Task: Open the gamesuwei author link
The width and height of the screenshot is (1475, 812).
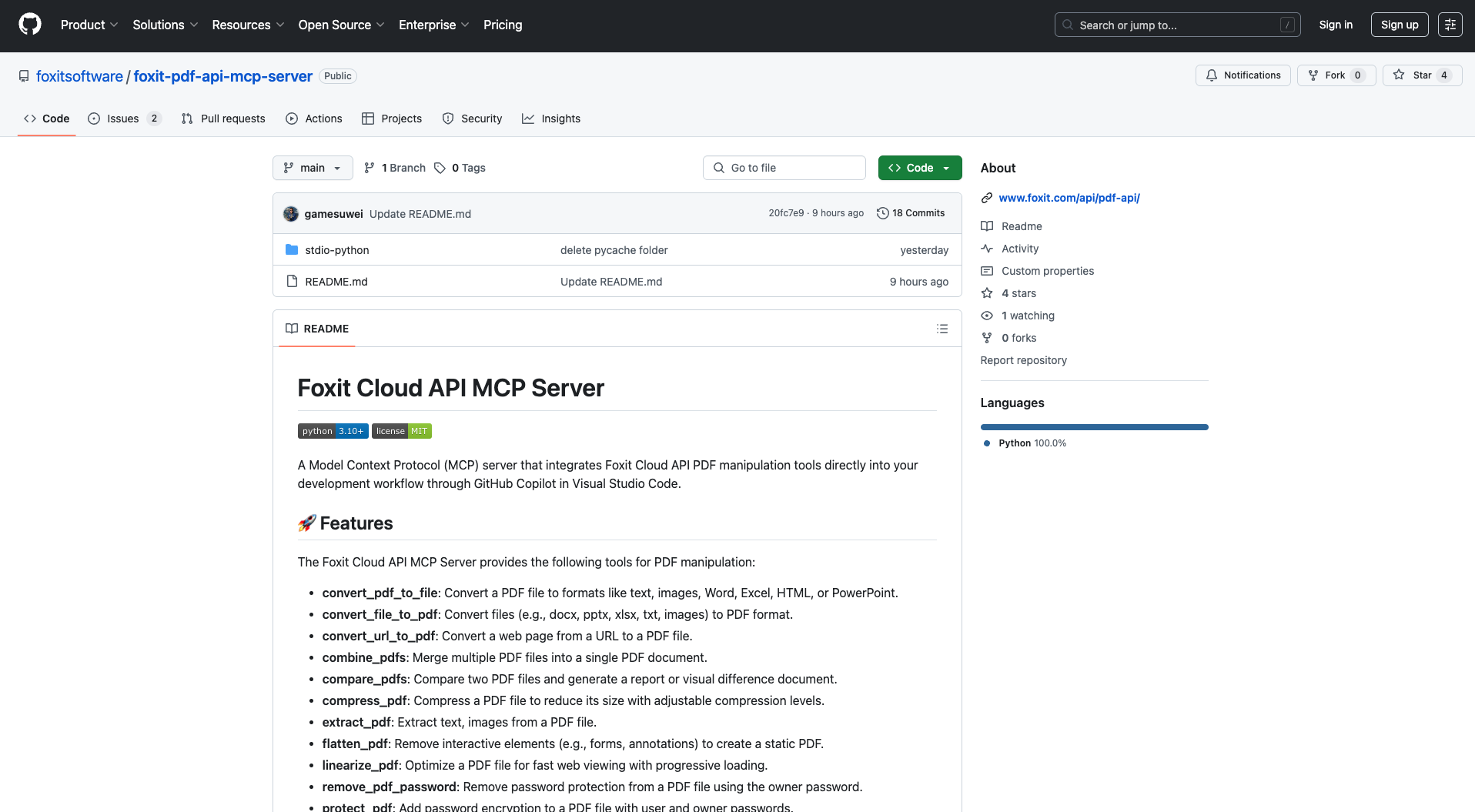Action: 333,214
